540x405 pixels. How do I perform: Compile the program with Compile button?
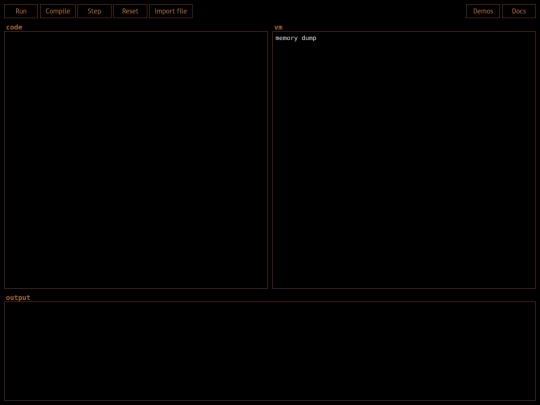[58, 11]
